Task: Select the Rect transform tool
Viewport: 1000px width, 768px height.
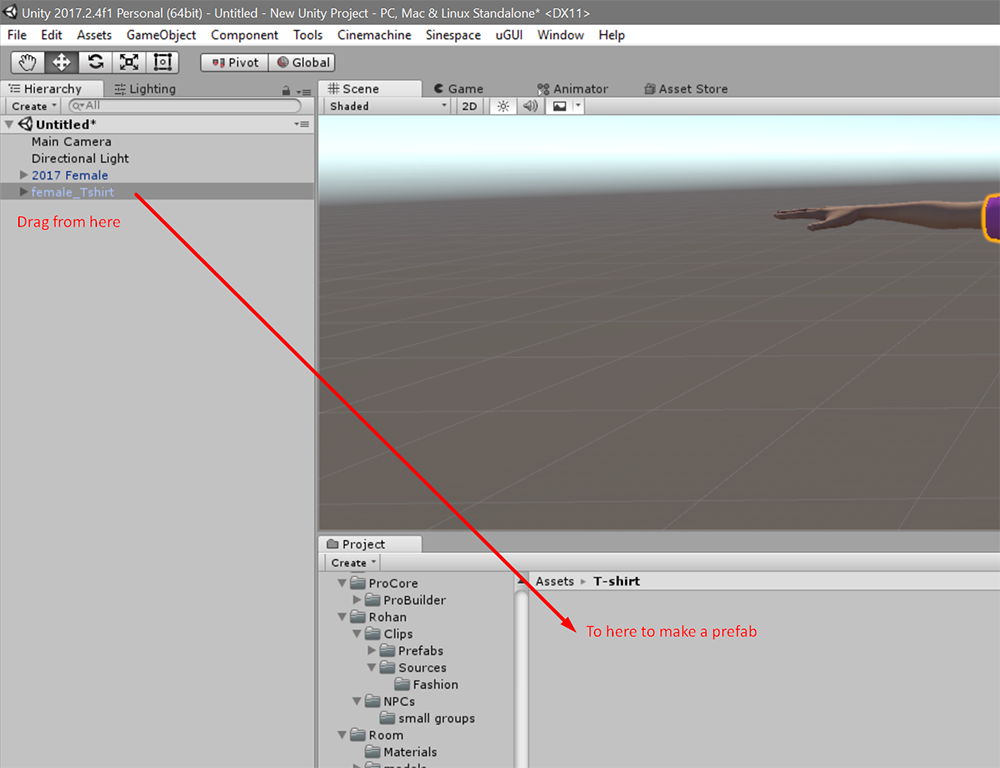Action: (x=163, y=63)
